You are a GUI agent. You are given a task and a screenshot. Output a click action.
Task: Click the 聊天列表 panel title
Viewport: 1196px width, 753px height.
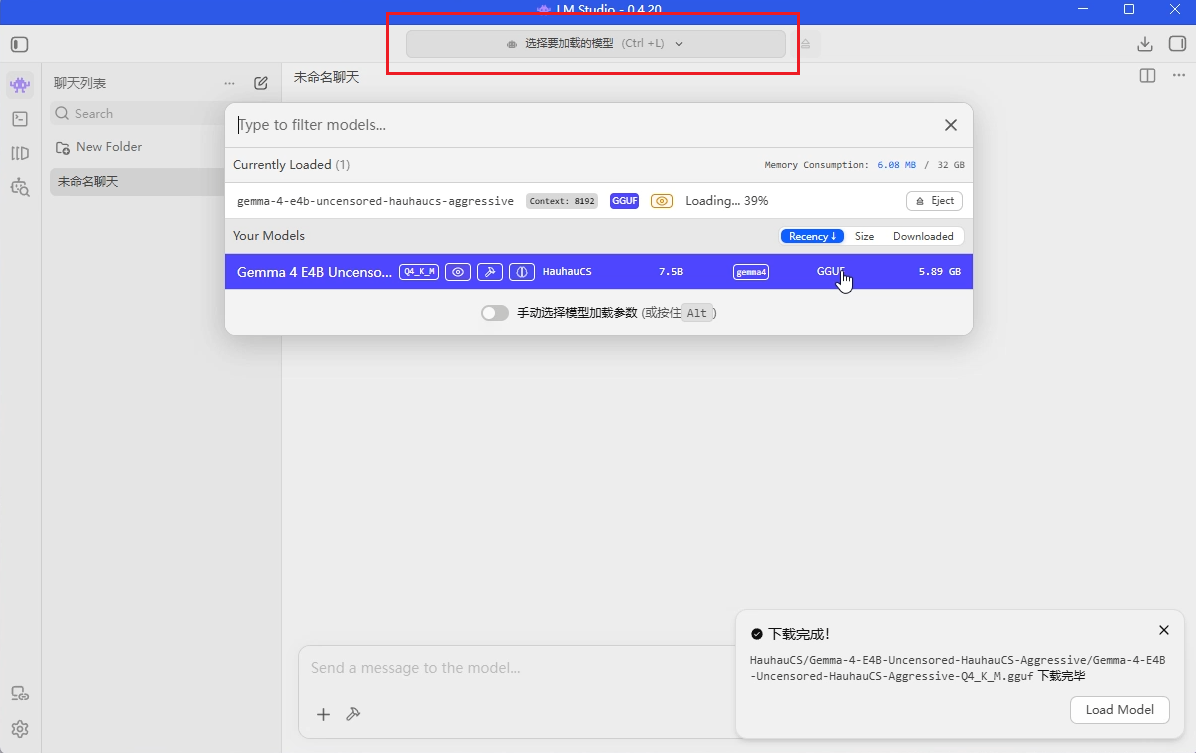[80, 83]
